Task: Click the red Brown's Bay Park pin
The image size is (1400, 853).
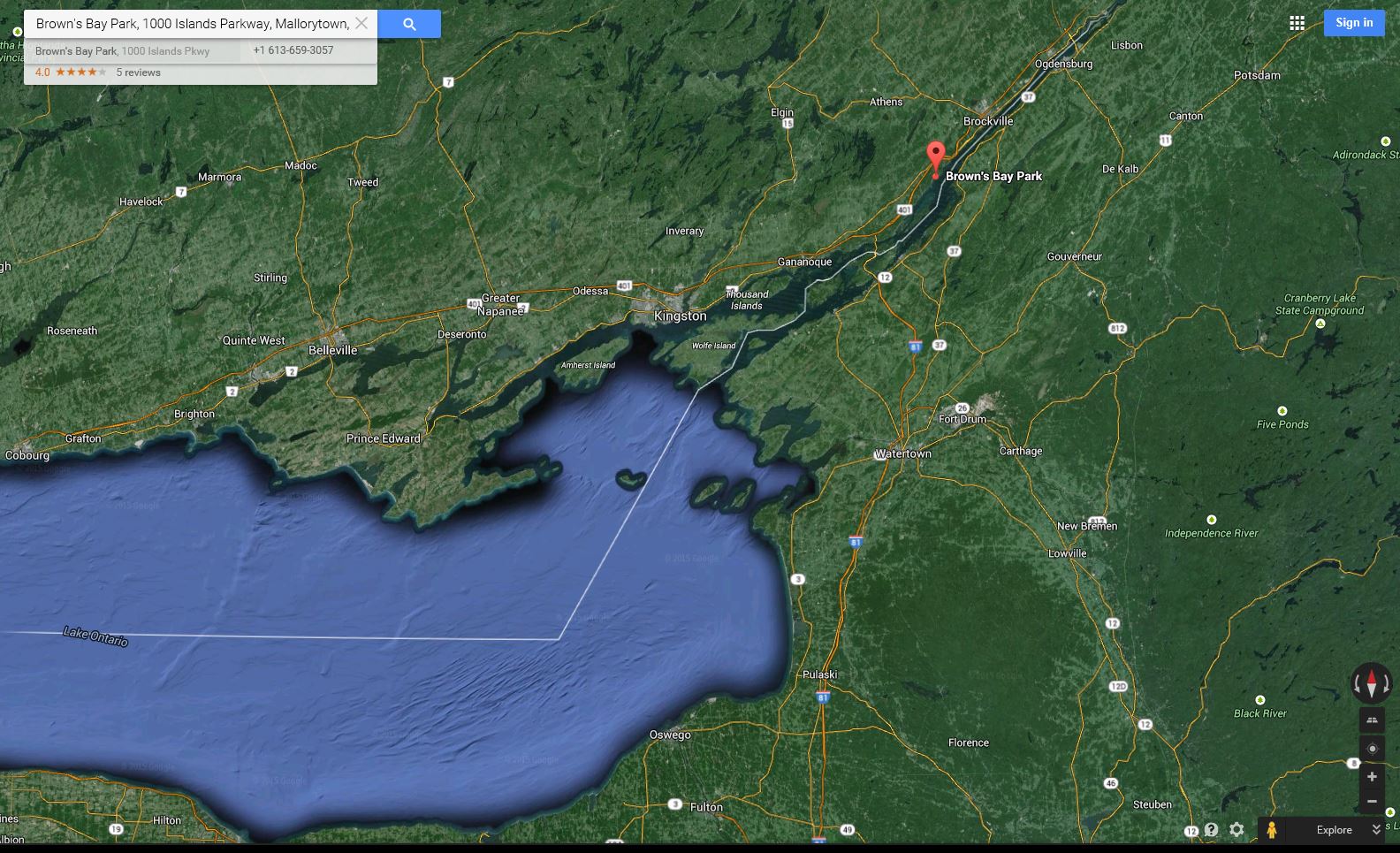Action: (935, 157)
